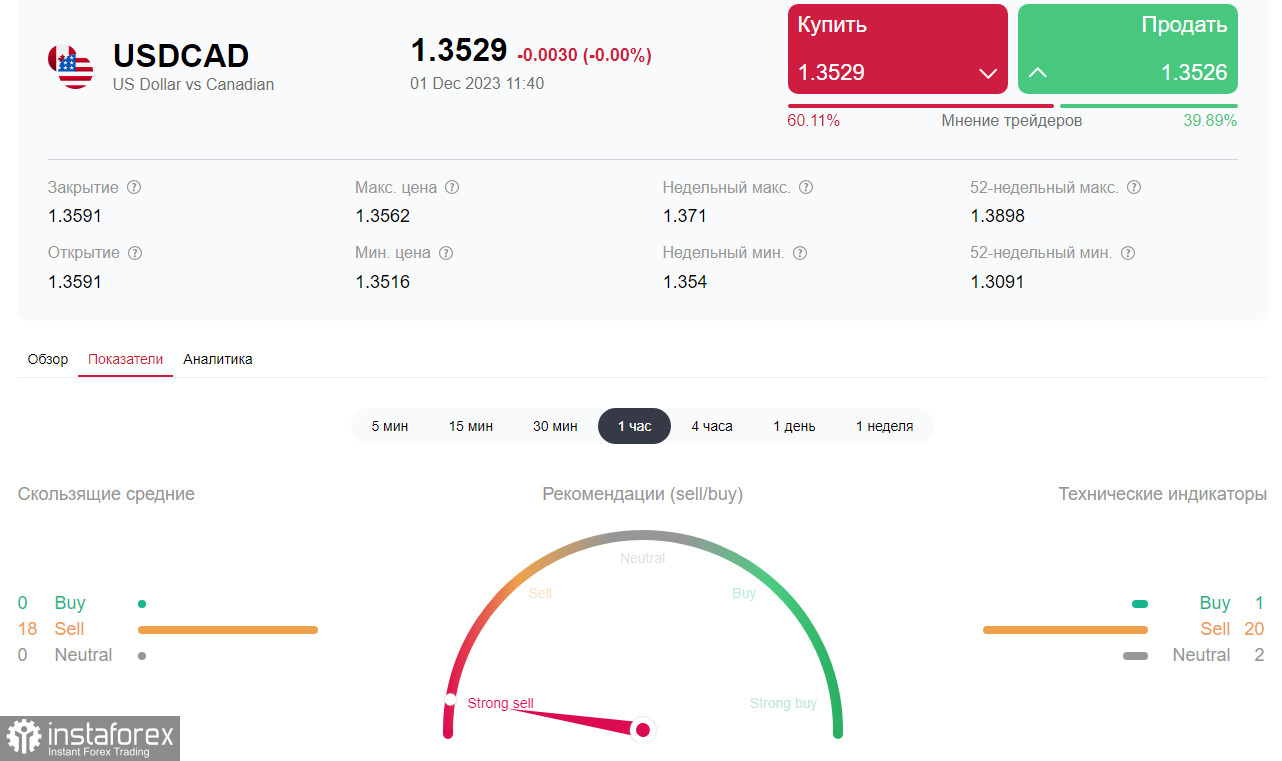The height and width of the screenshot is (761, 1282).
Task: Select the 1 неделя timeframe
Action: pos(884,426)
